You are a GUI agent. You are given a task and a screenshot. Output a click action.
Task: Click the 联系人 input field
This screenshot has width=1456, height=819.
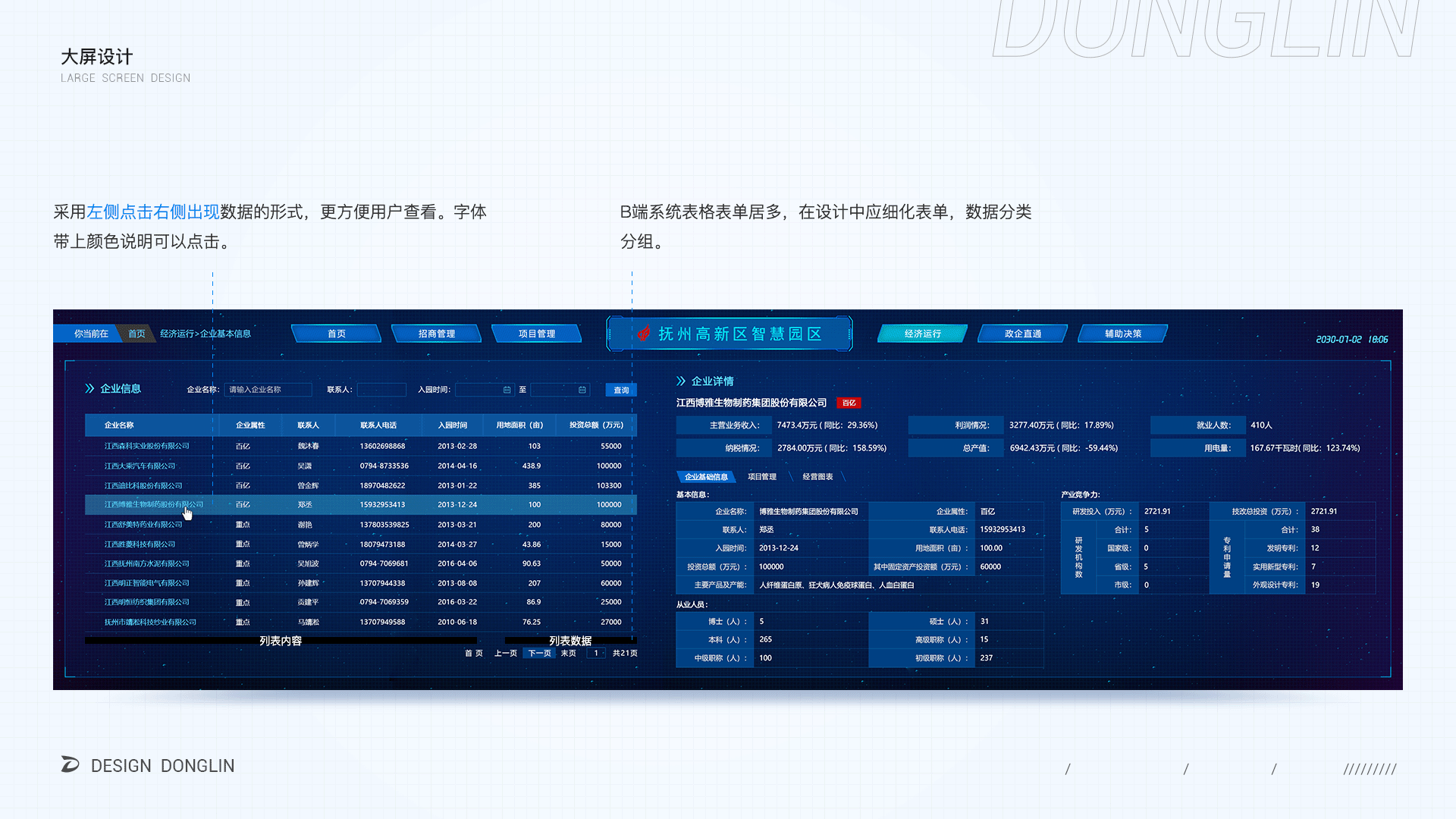[381, 390]
